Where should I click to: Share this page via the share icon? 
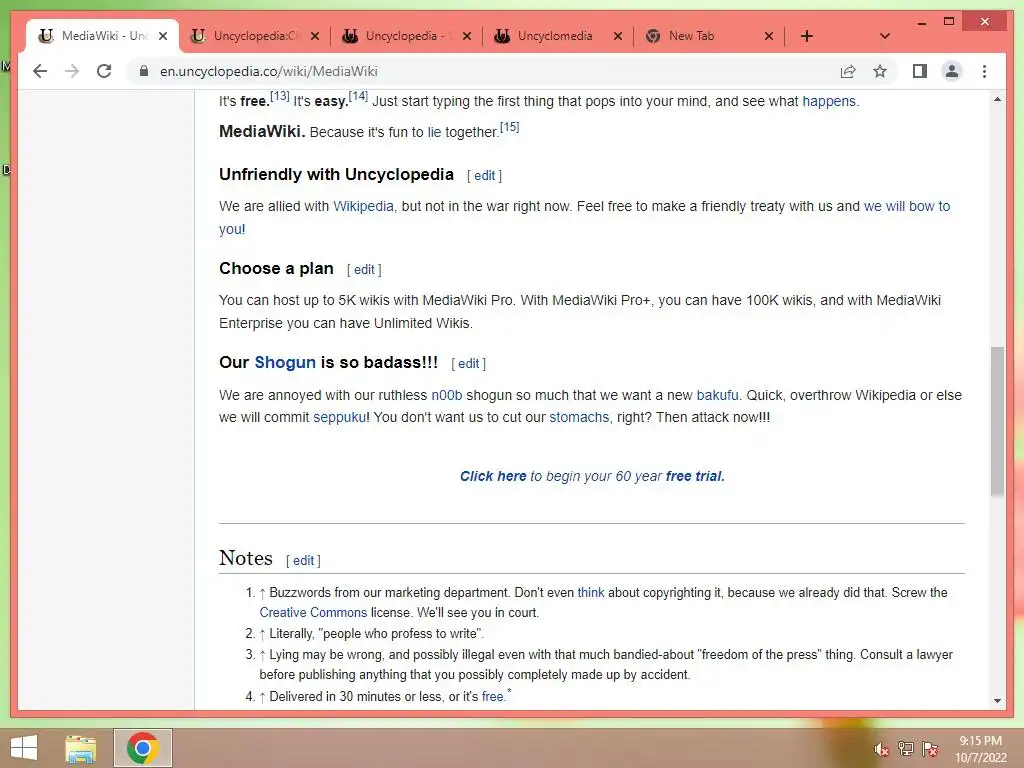[848, 71]
